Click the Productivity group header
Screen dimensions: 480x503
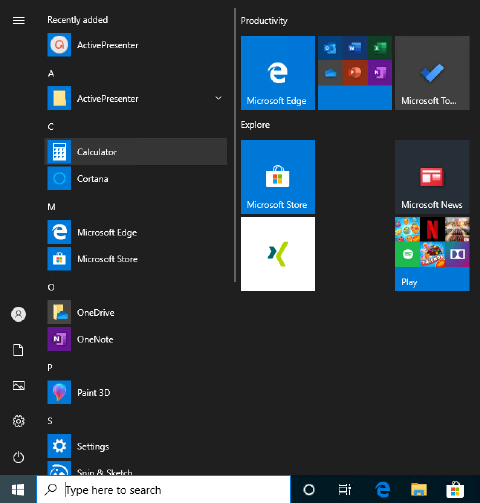pyautogui.click(x=264, y=21)
